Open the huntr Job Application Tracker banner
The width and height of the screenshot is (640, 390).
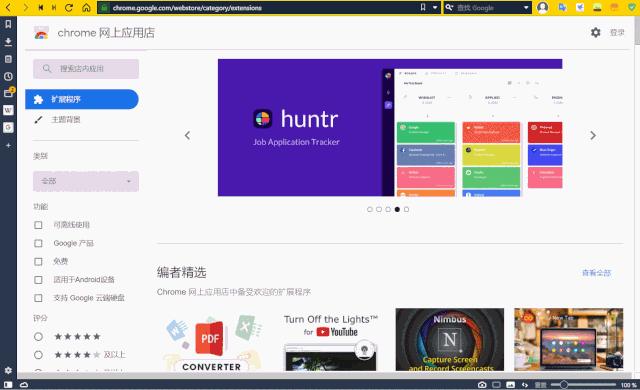click(390, 128)
